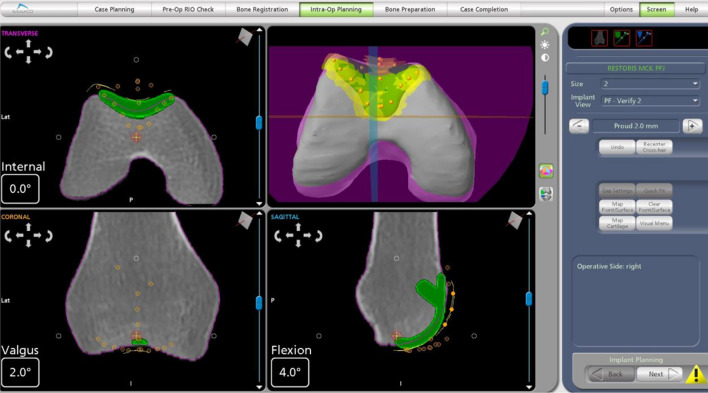Click the Map Cartilage button
Image resolution: width=708 pixels, height=393 pixels.
tap(617, 223)
